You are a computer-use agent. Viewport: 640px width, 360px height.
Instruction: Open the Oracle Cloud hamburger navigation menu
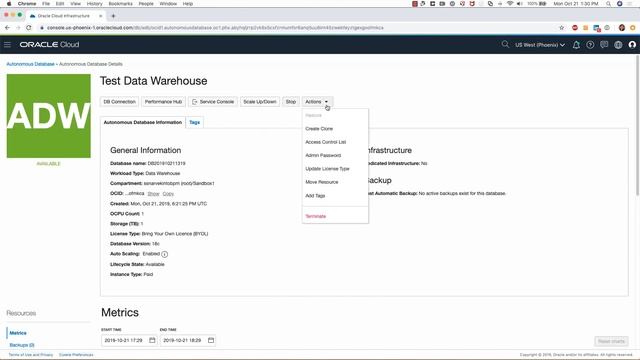coord(7,44)
